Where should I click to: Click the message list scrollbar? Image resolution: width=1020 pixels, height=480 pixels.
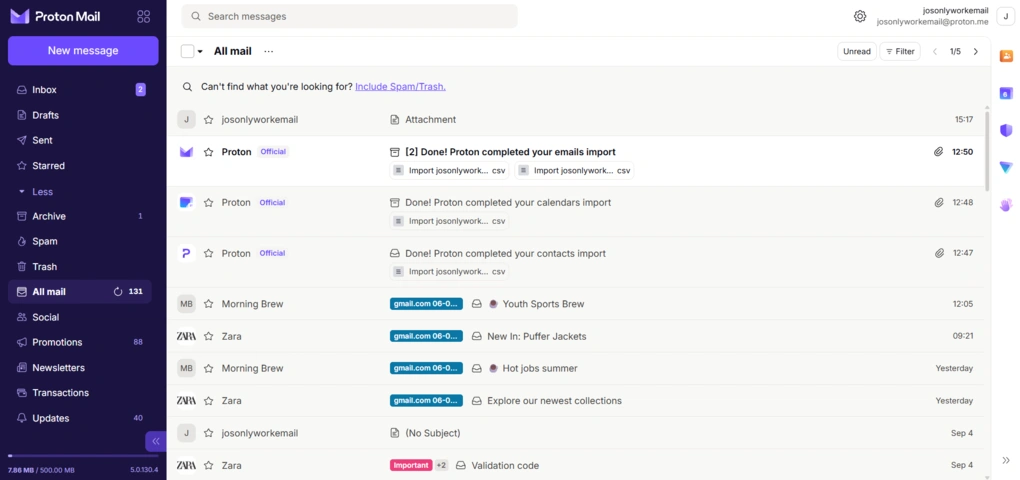987,151
